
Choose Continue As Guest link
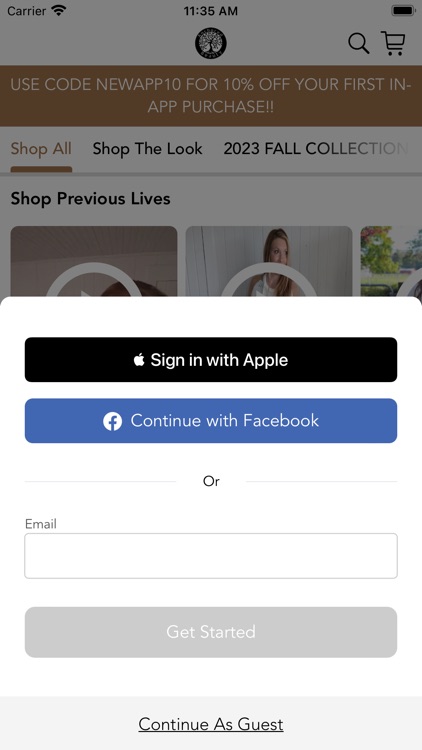click(x=211, y=724)
